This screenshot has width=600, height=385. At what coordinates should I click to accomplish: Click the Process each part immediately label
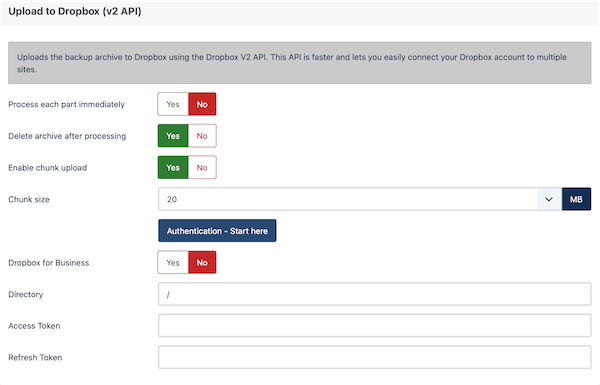pyautogui.click(x=67, y=104)
